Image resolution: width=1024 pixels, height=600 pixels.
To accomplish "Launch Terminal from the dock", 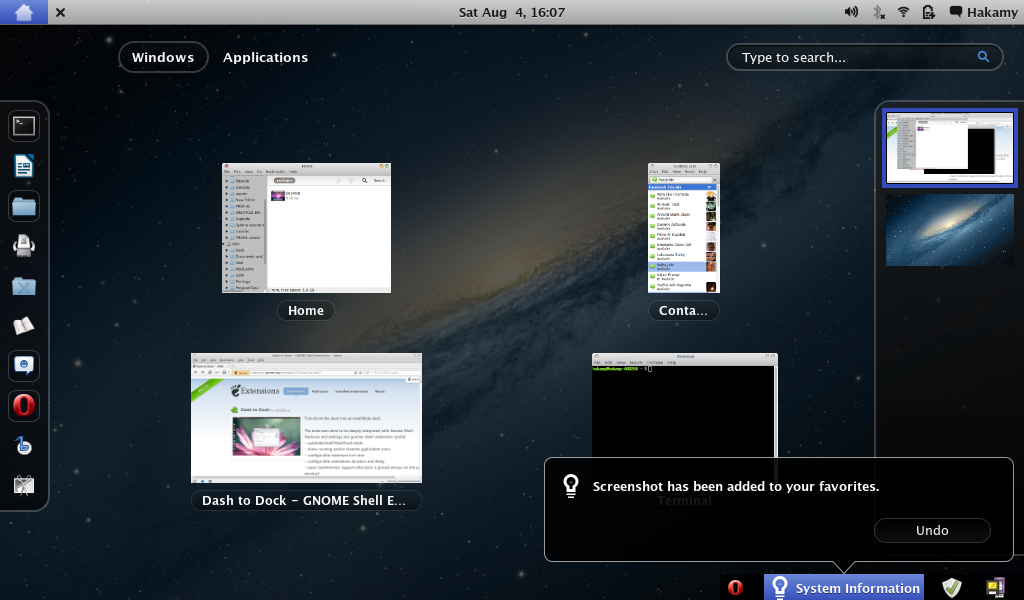I will coord(24,126).
